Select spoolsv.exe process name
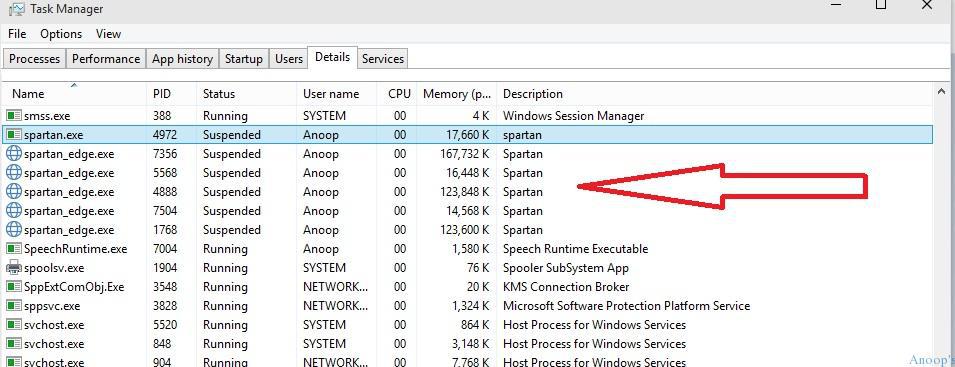 click(54, 268)
